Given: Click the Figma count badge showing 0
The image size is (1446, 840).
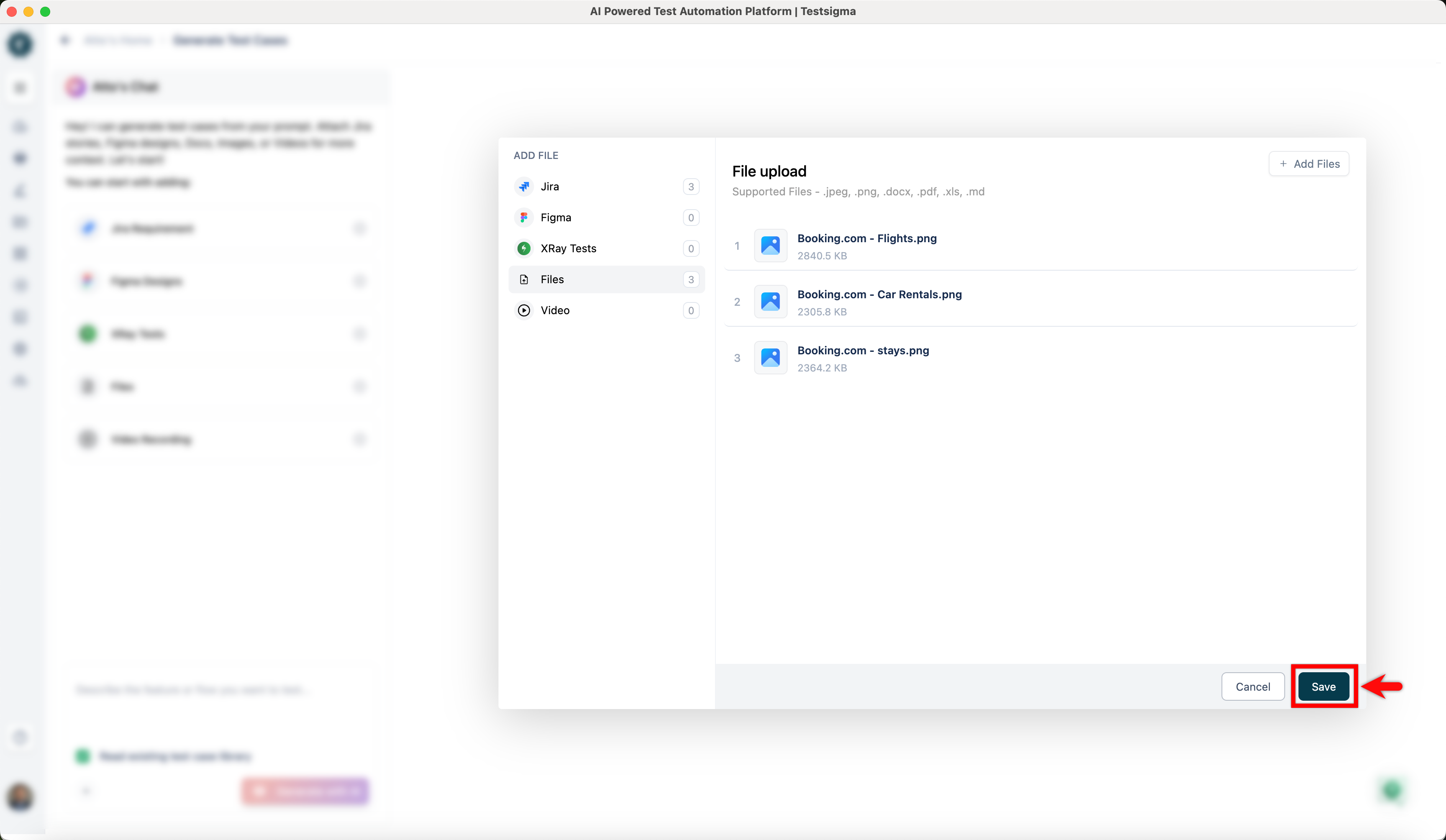Looking at the screenshot, I should click(690, 218).
